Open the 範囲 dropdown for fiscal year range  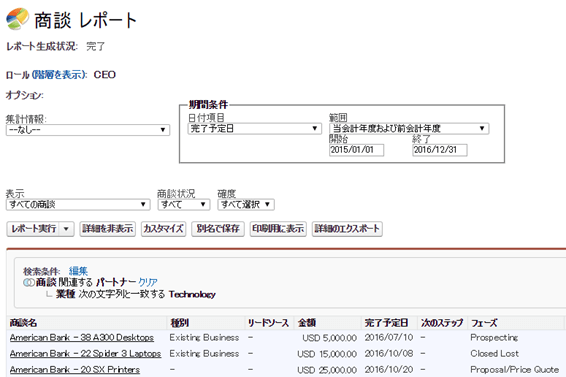pyautogui.click(x=409, y=129)
